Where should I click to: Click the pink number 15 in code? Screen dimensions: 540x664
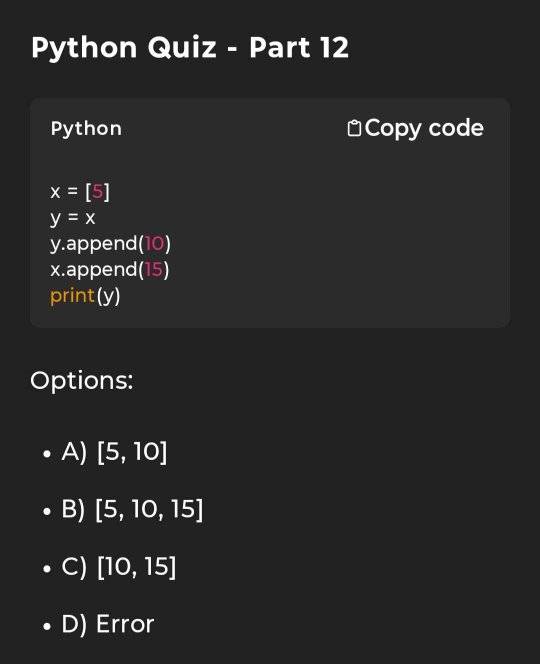tap(153, 269)
